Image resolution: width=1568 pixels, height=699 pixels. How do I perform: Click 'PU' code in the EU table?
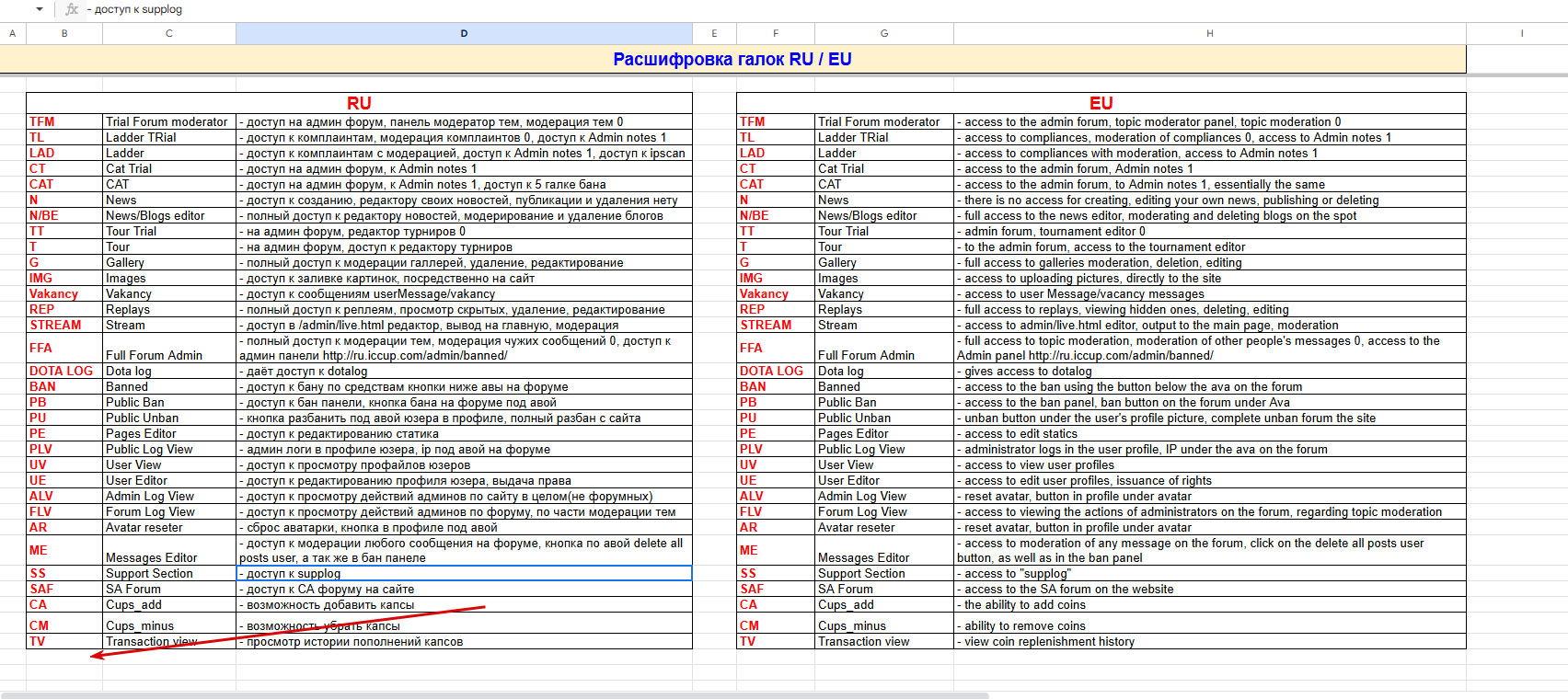pyautogui.click(x=748, y=418)
